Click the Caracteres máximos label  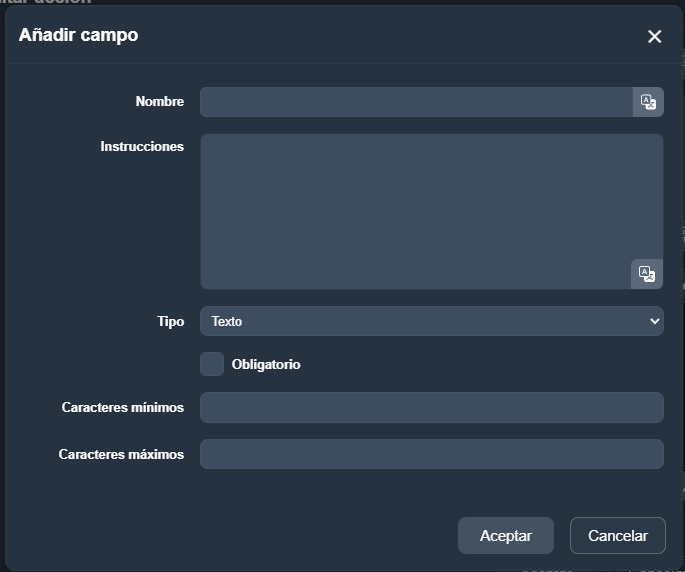point(122,455)
